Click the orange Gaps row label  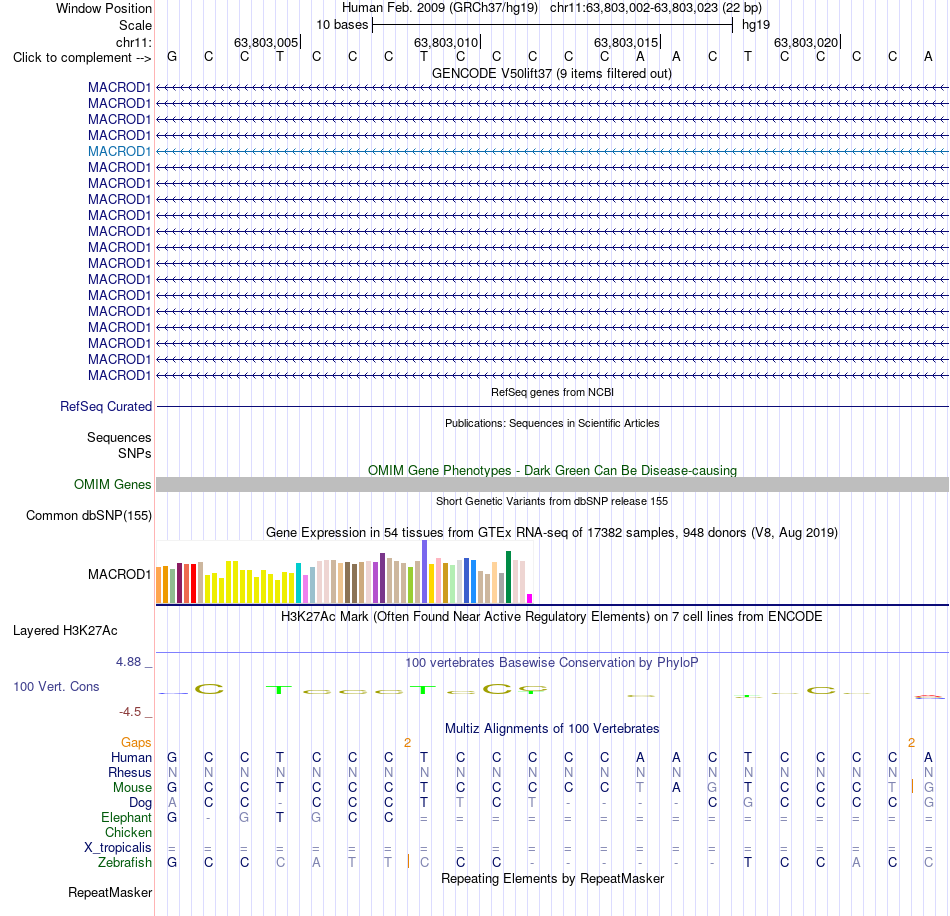(136, 743)
